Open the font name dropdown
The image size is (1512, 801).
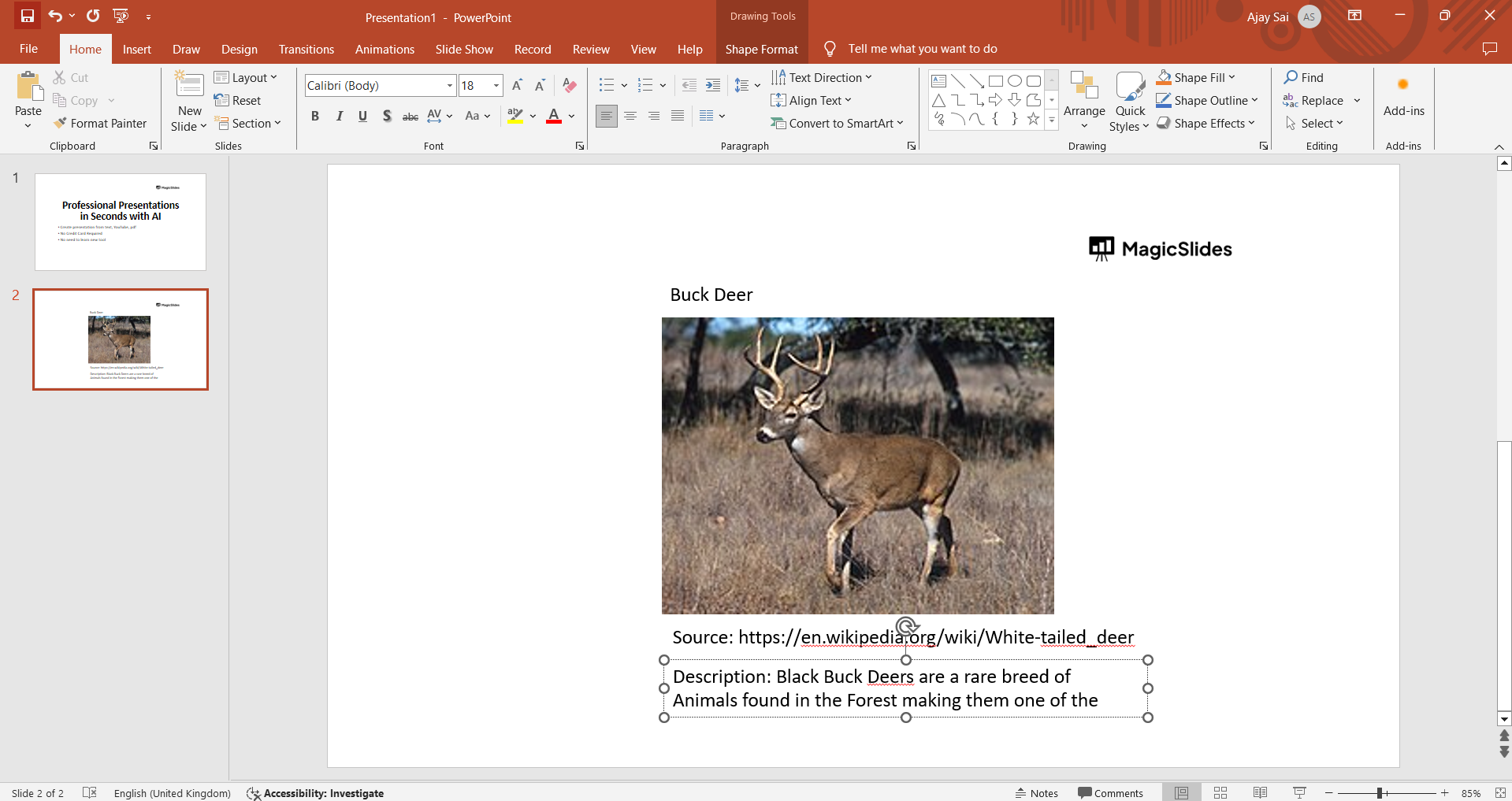click(450, 85)
